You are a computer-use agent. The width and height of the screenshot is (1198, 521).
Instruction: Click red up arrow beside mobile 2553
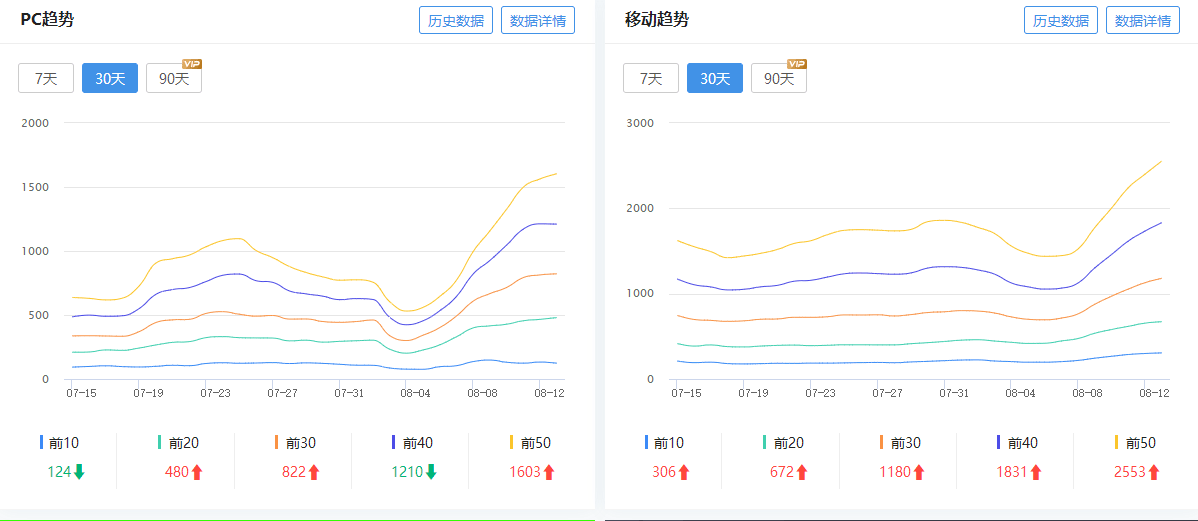(x=1153, y=472)
